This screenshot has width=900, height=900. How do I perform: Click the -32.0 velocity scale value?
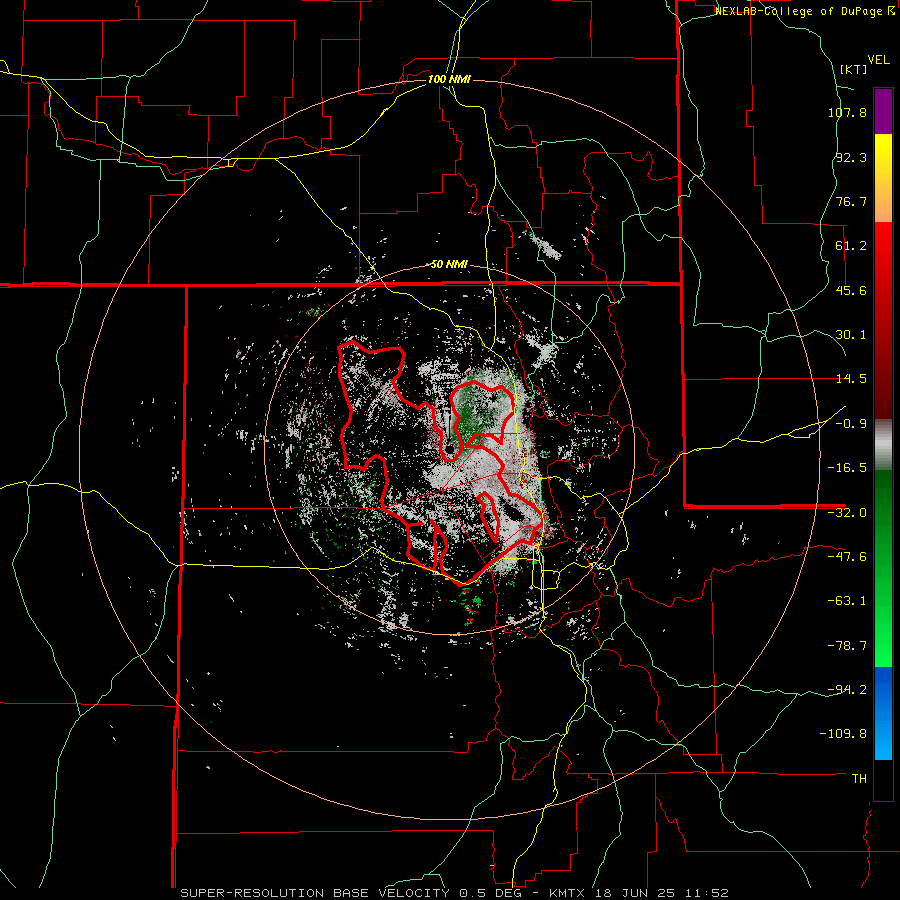tap(847, 513)
